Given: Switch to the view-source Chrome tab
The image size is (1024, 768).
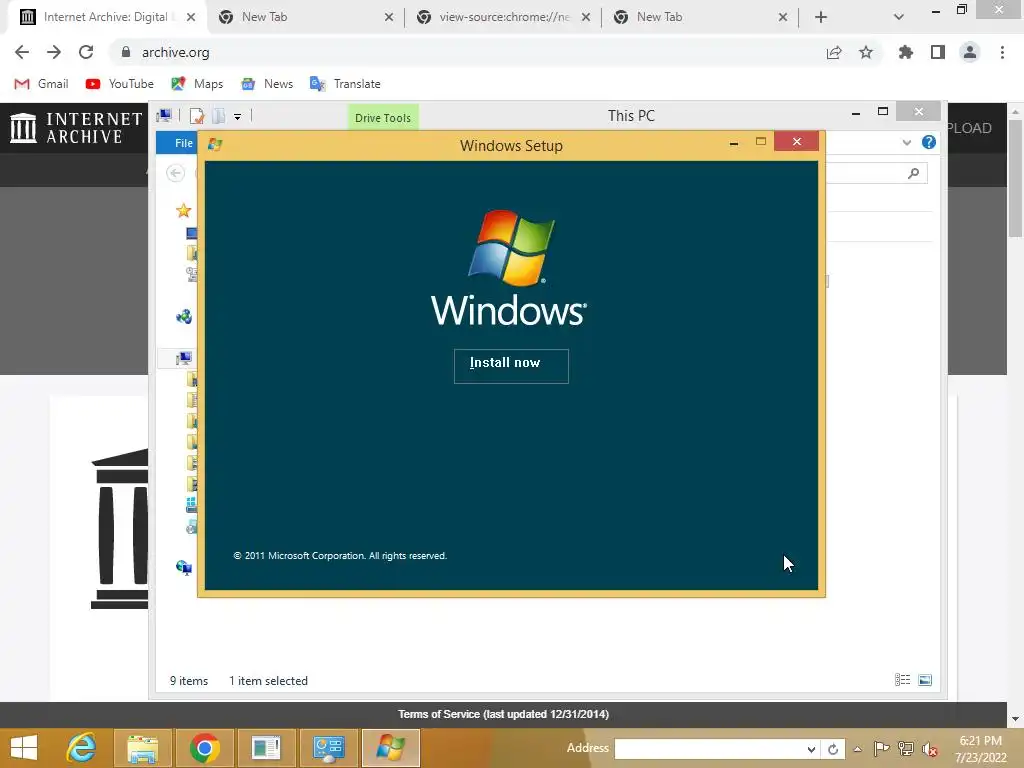Looking at the screenshot, I should [x=504, y=17].
